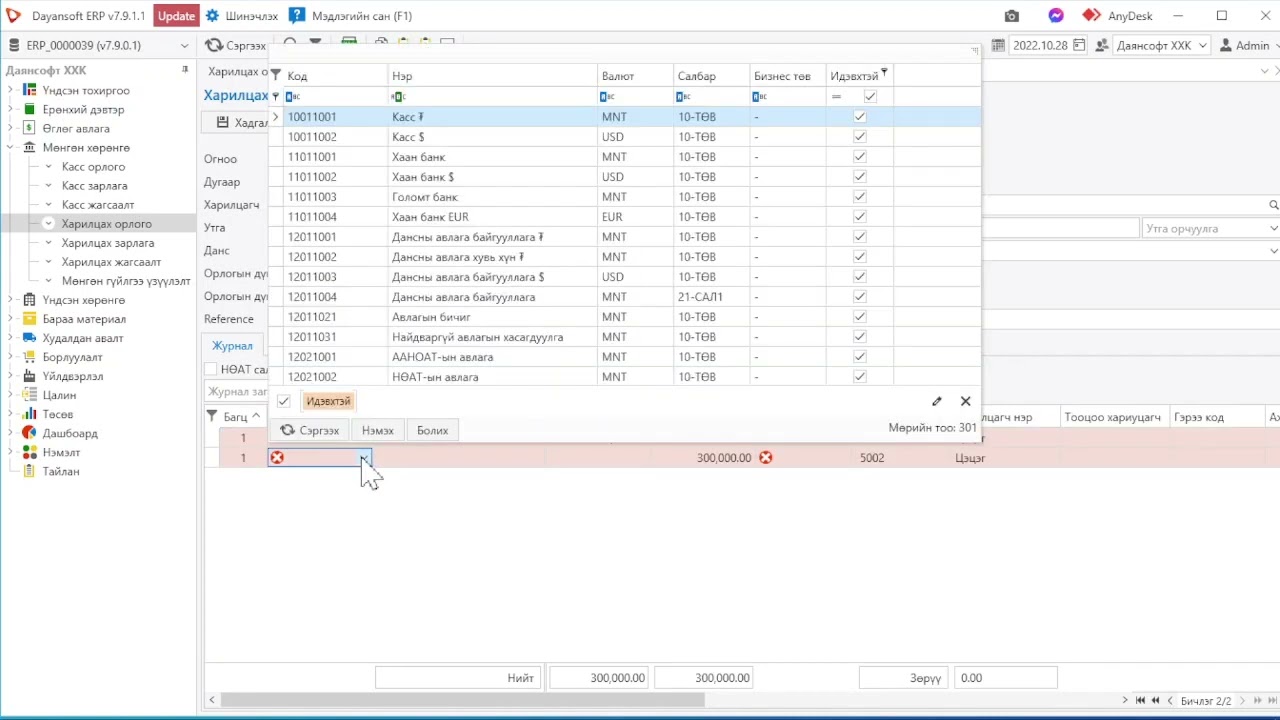Uncheck the active filter checkbox beside Идэвхтэй tag
Screen dimensions: 1280x720
[284, 401]
